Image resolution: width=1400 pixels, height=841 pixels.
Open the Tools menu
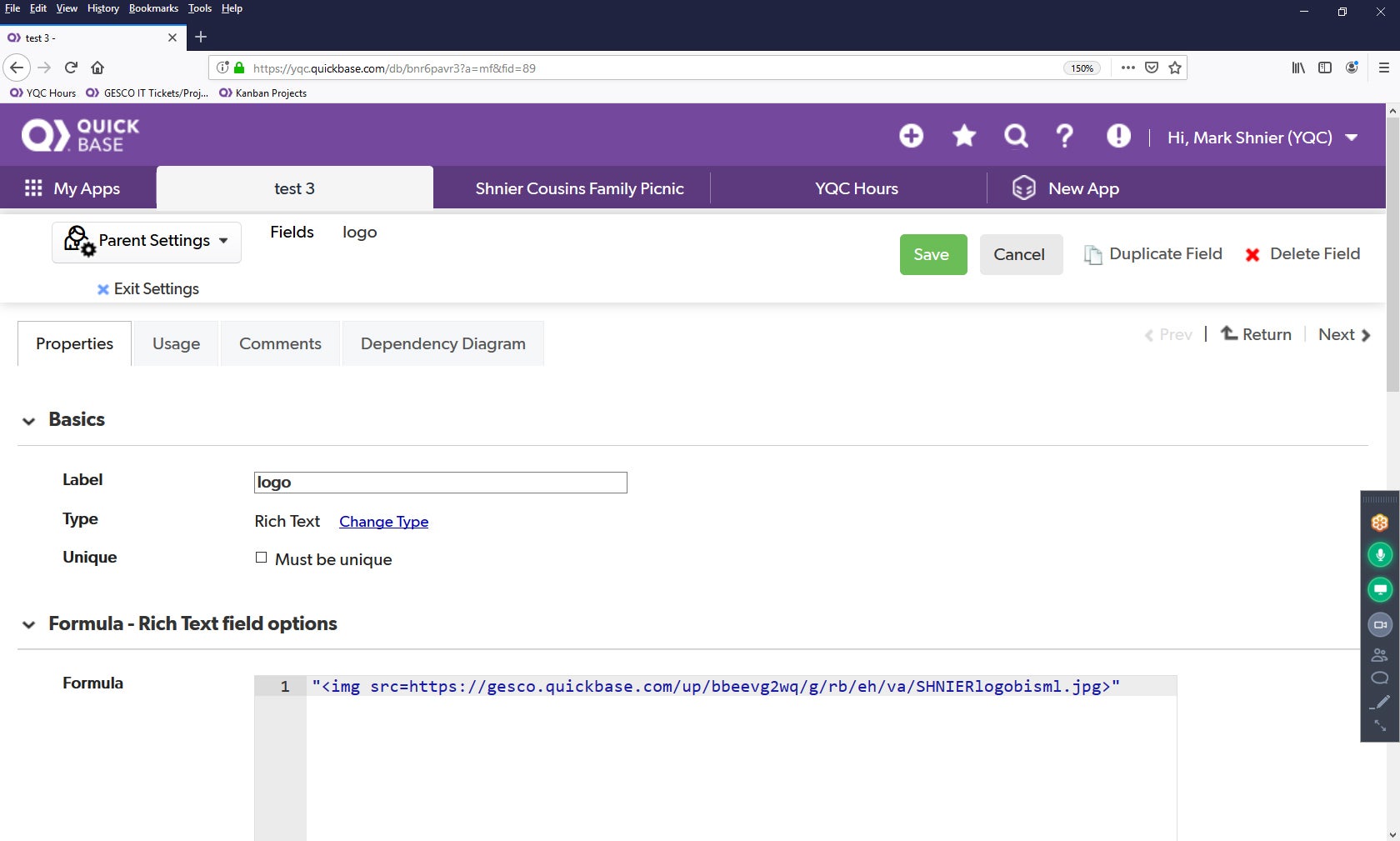pyautogui.click(x=200, y=8)
